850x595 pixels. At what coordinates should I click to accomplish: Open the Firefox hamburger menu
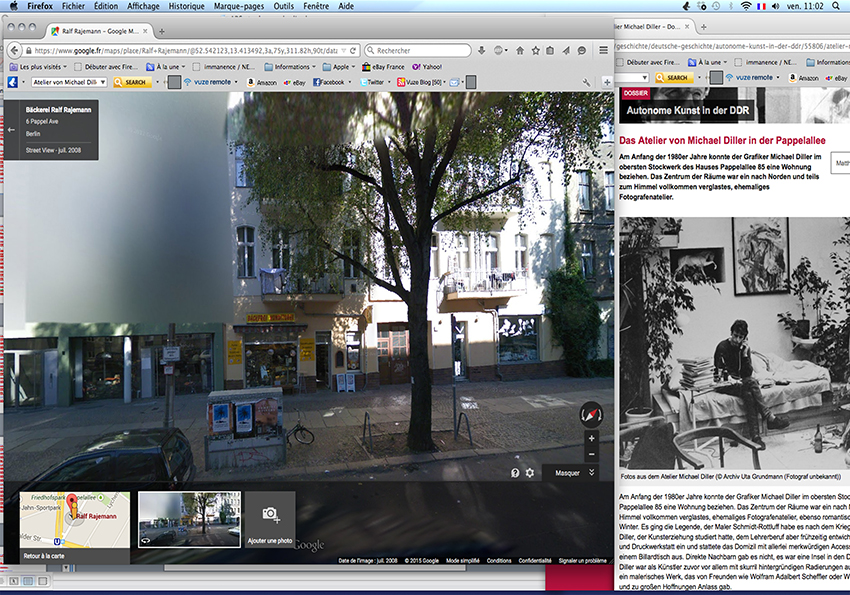click(x=603, y=50)
